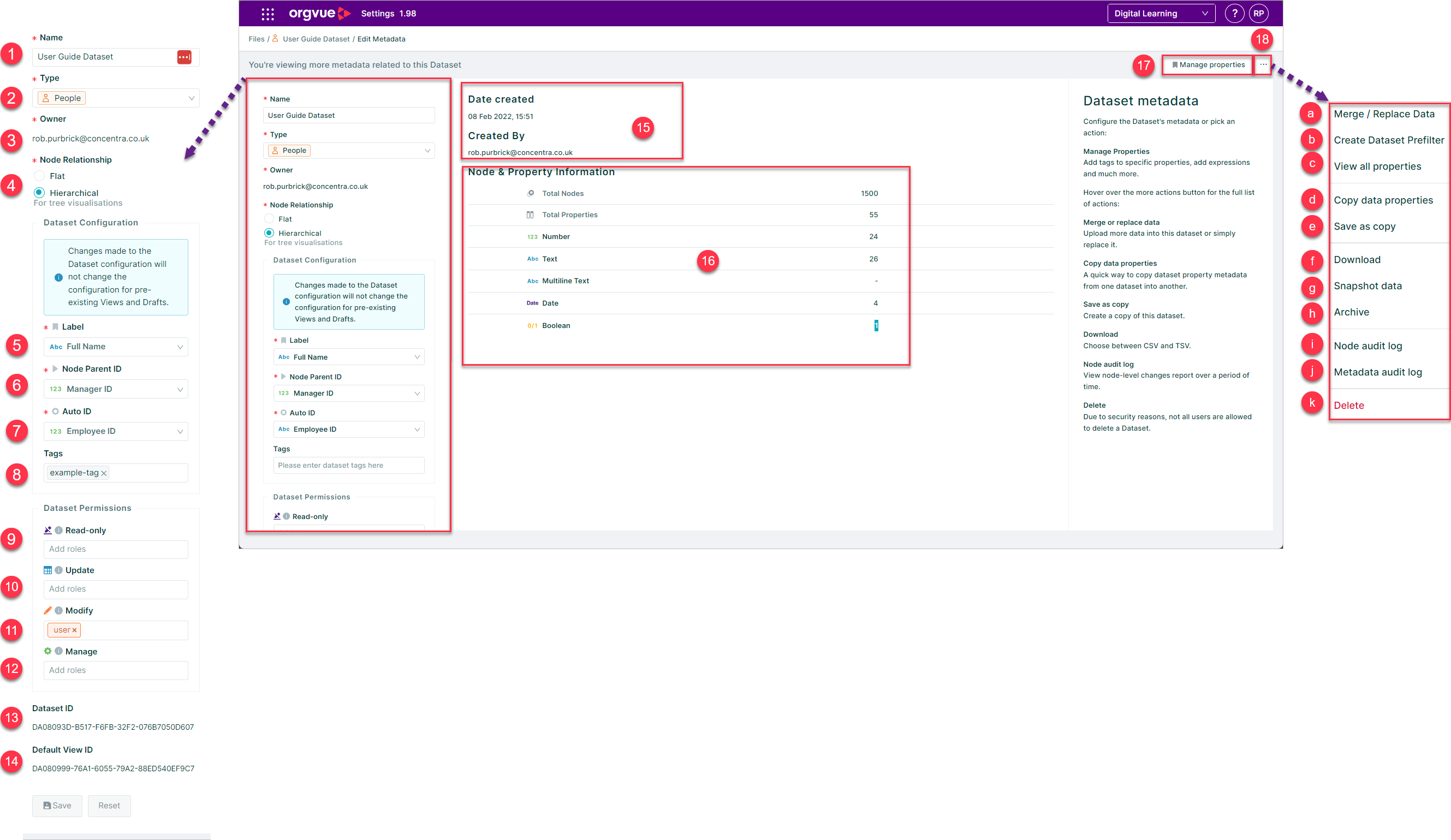This screenshot has height=840, width=1451.
Task: Open Manager ID dropdown in enlarged panel
Action: [116, 390]
